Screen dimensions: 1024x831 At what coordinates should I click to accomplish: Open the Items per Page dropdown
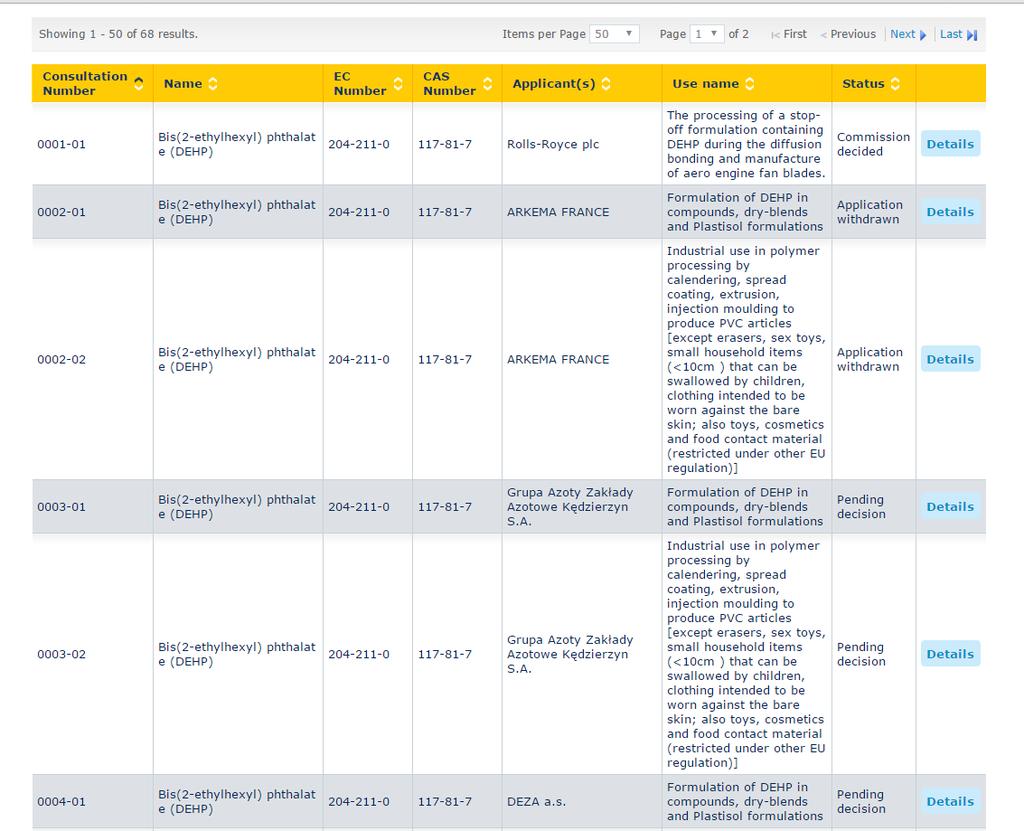614,34
